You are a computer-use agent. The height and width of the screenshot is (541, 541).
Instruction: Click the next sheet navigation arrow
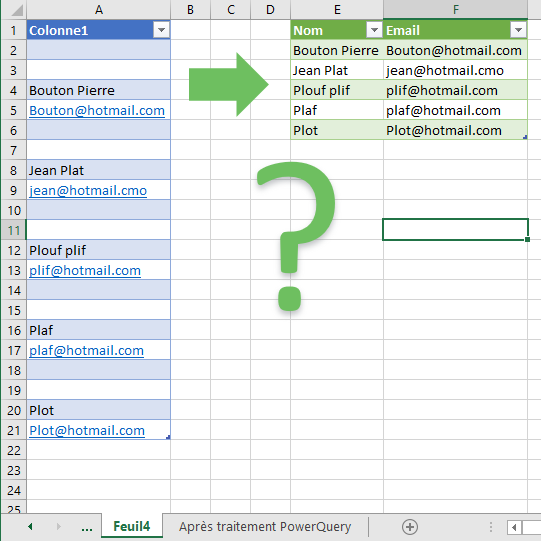point(58,527)
